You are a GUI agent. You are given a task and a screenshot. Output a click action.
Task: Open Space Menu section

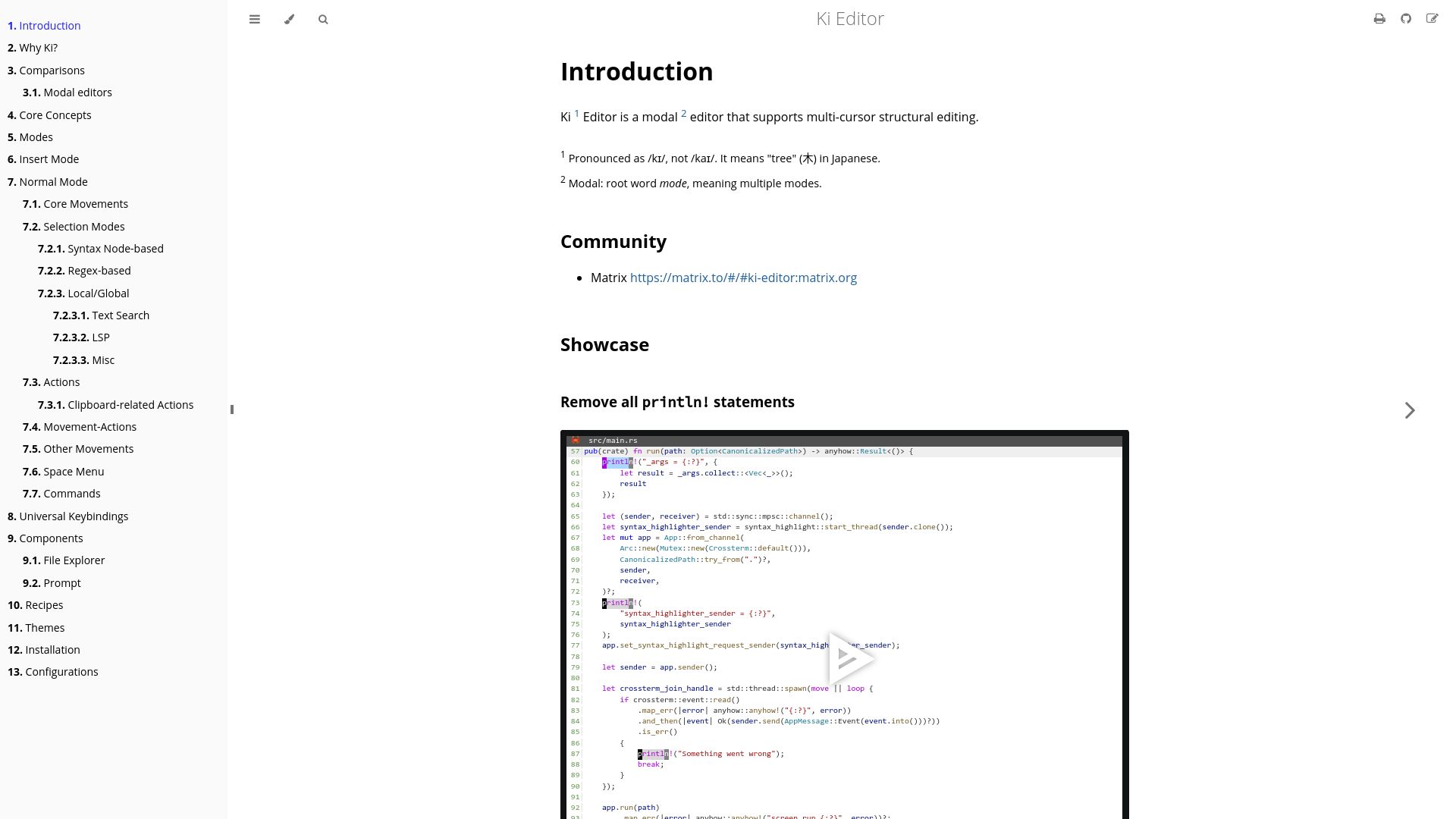pos(64,472)
